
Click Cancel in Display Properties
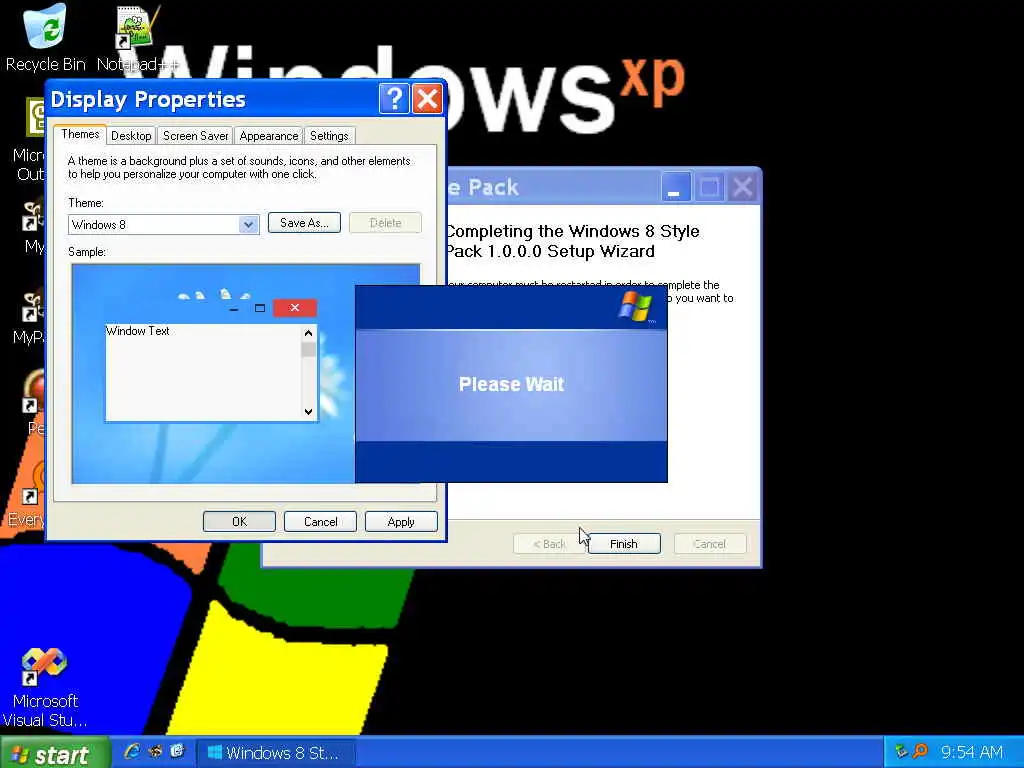click(x=321, y=522)
